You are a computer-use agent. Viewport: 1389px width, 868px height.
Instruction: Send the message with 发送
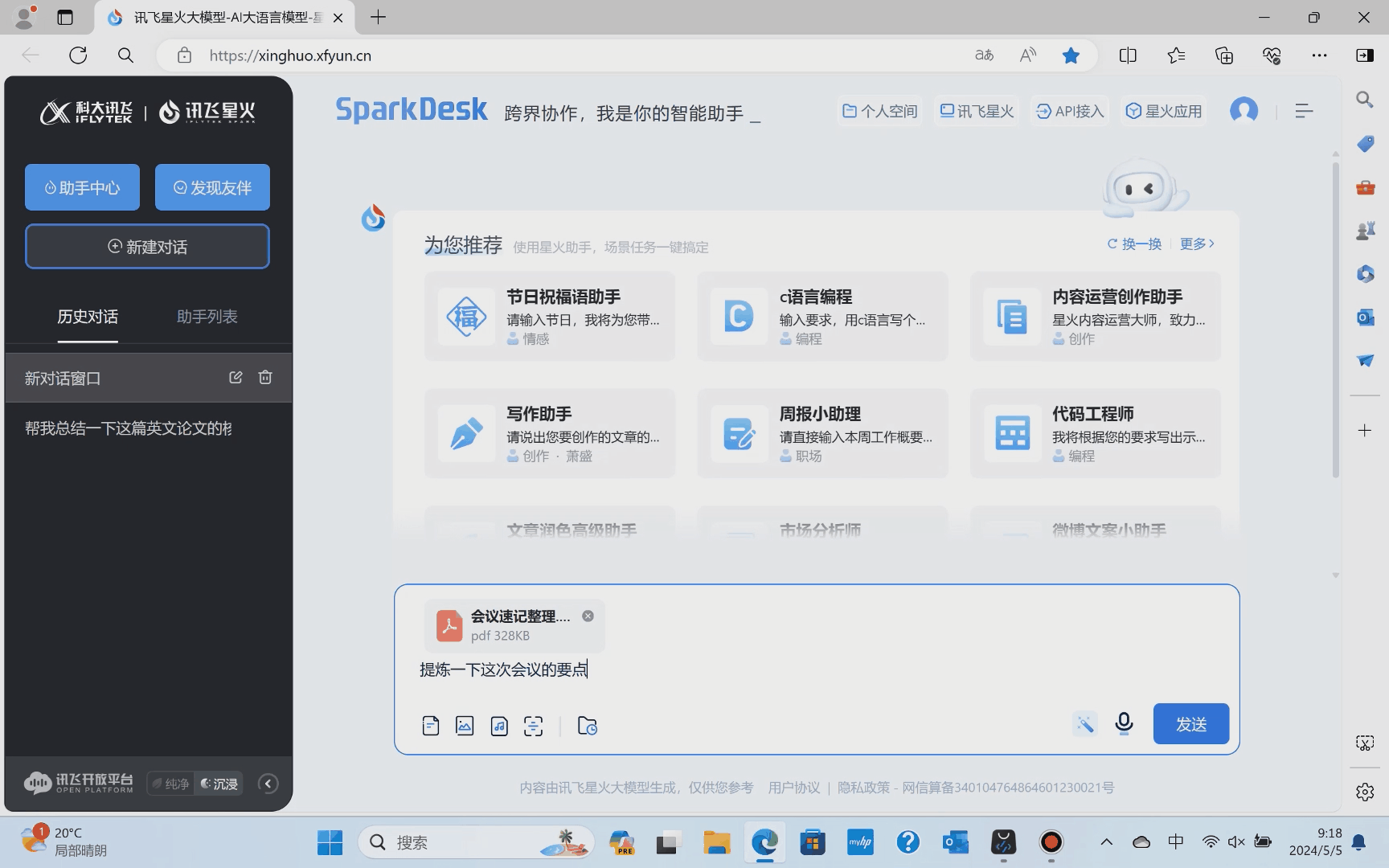[x=1191, y=723]
